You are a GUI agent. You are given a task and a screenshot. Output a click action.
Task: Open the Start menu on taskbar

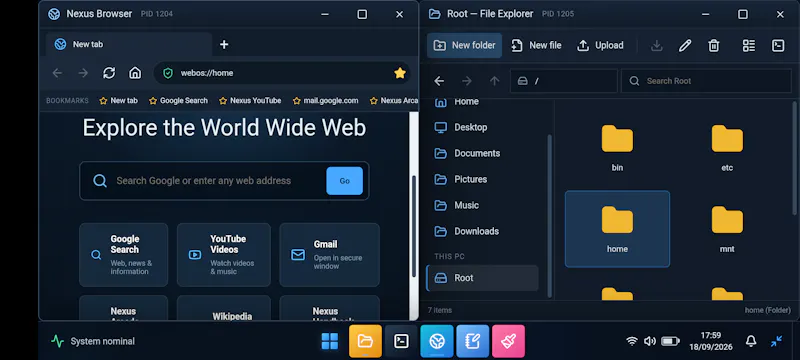(x=330, y=341)
